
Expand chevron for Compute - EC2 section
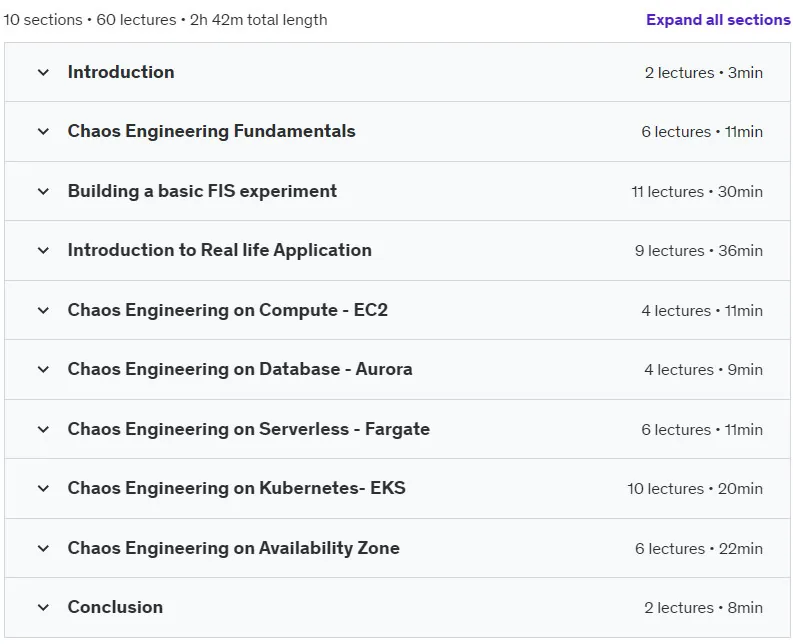pos(43,310)
